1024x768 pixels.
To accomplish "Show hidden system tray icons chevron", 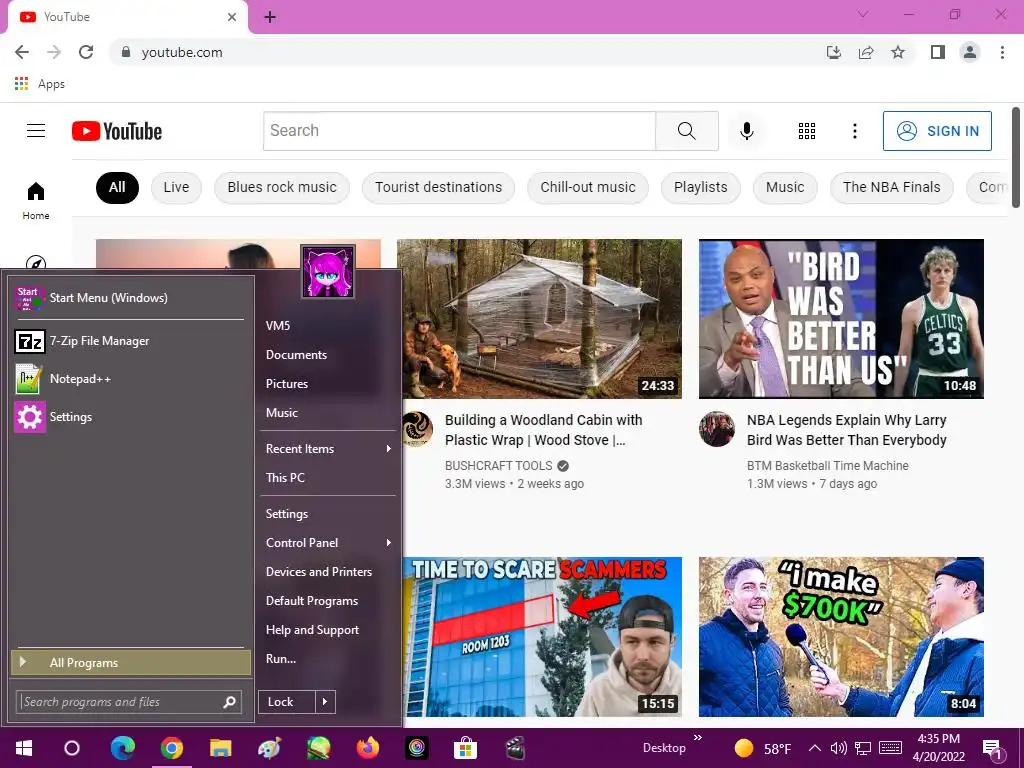I will coord(814,748).
